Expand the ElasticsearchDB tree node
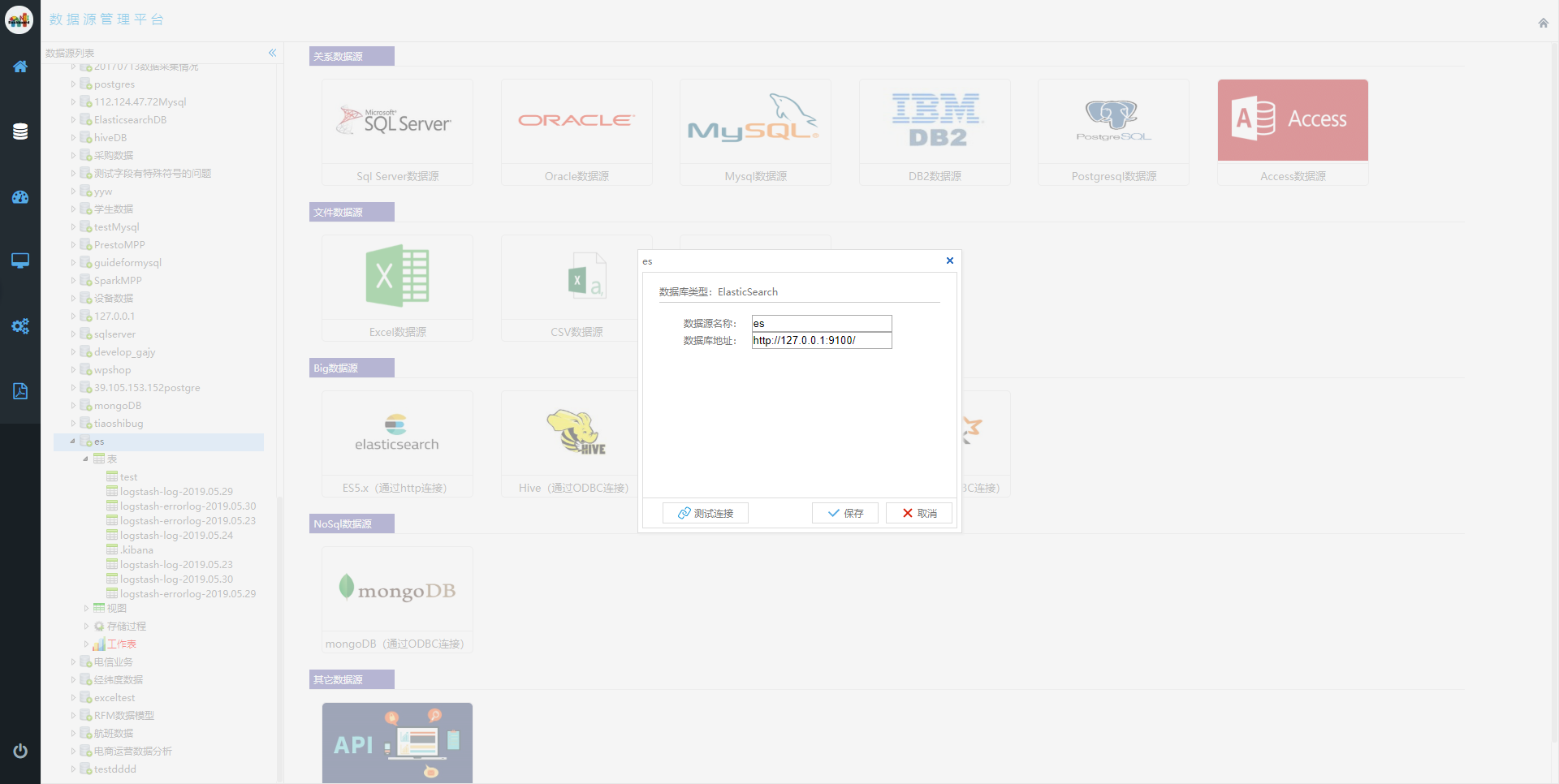Viewport: 1559px width, 784px height. 73,120
